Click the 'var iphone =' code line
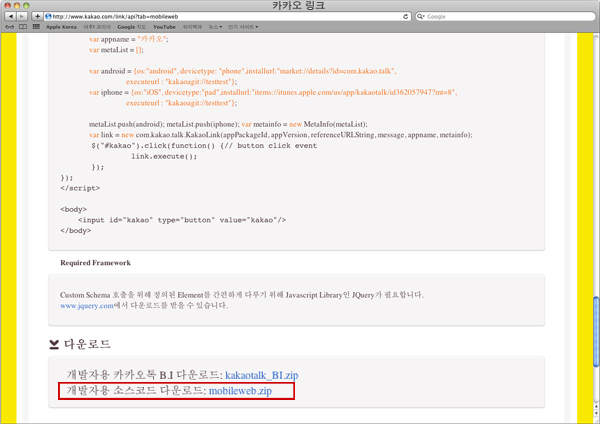This screenshot has height=424, width=600. (273, 92)
